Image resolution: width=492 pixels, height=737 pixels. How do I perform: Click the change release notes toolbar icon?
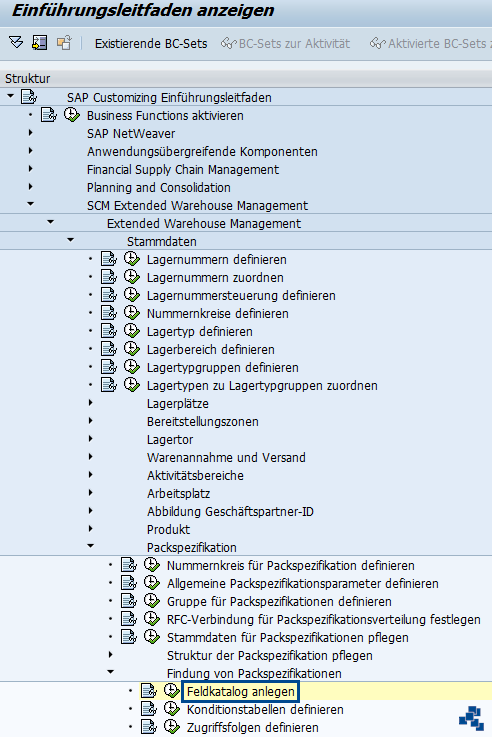point(64,43)
